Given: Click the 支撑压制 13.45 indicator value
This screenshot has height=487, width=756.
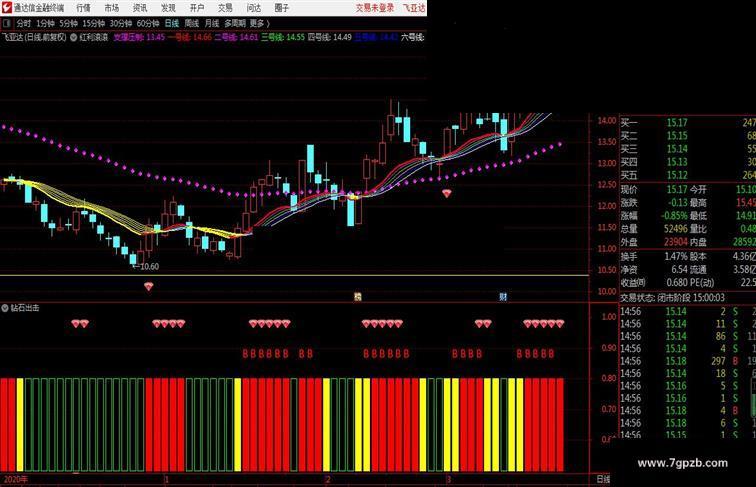Looking at the screenshot, I should point(139,37).
